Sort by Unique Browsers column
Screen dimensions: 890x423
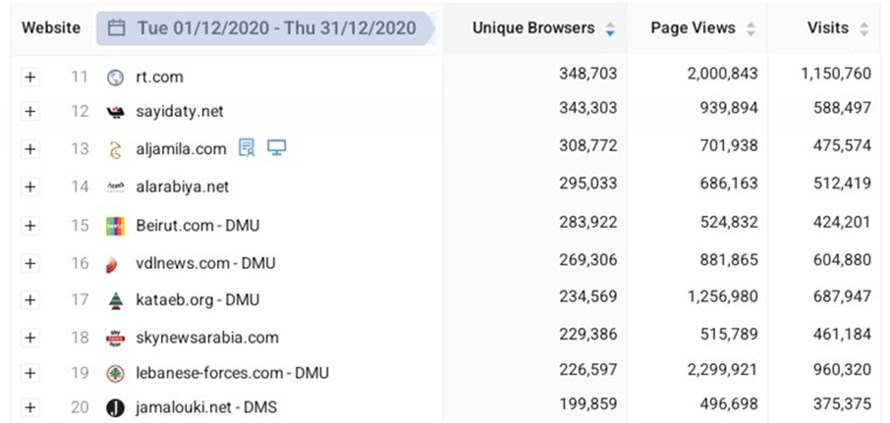point(610,29)
